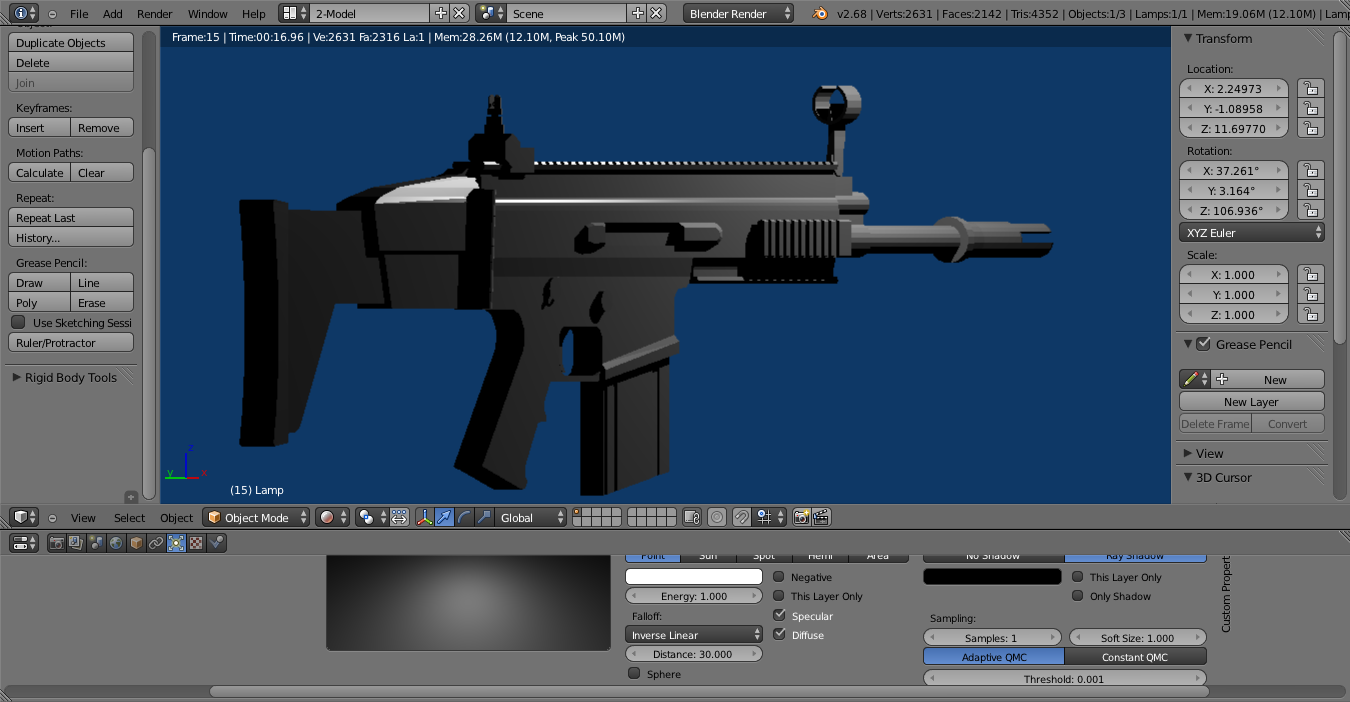Open the Inverse Linear falloff dropdown

point(694,635)
